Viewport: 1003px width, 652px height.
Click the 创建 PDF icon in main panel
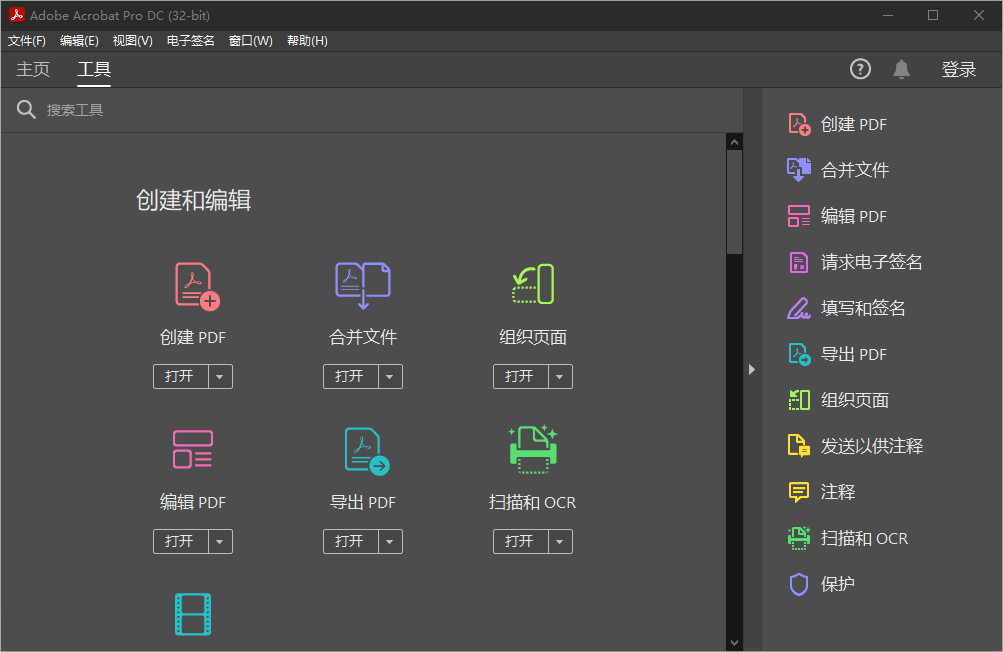[196, 285]
